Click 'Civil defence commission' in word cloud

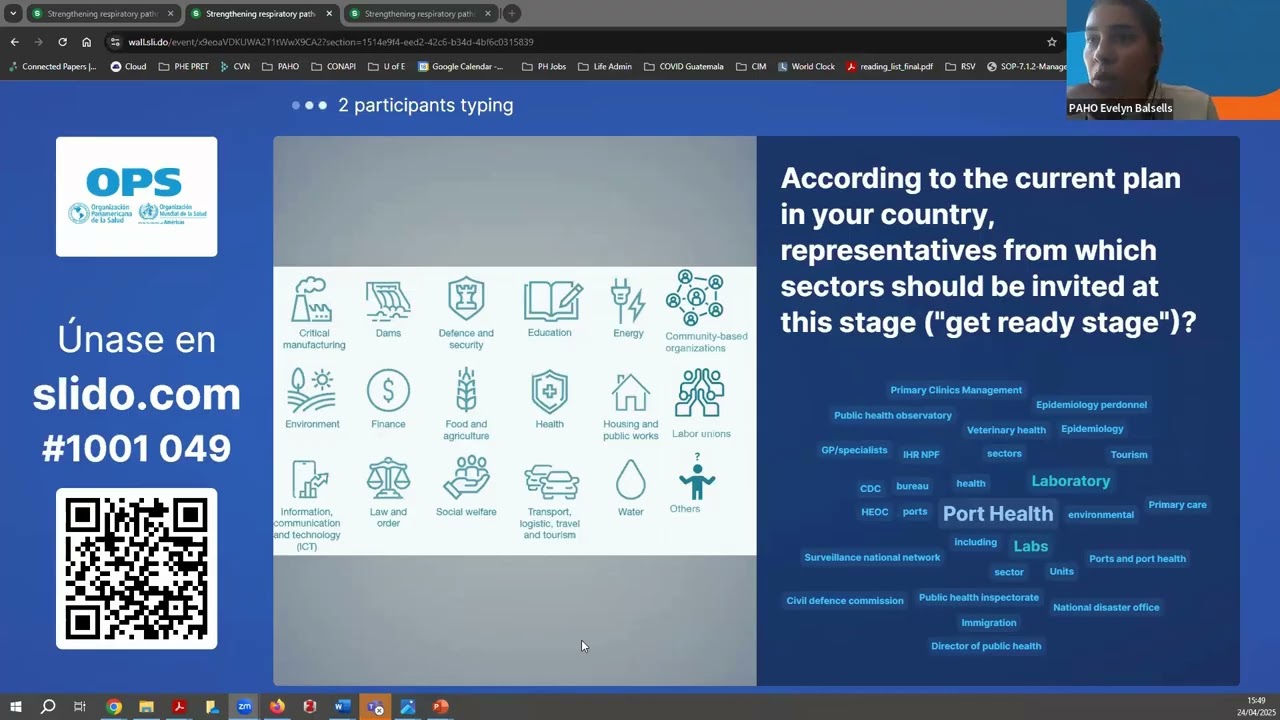point(845,601)
